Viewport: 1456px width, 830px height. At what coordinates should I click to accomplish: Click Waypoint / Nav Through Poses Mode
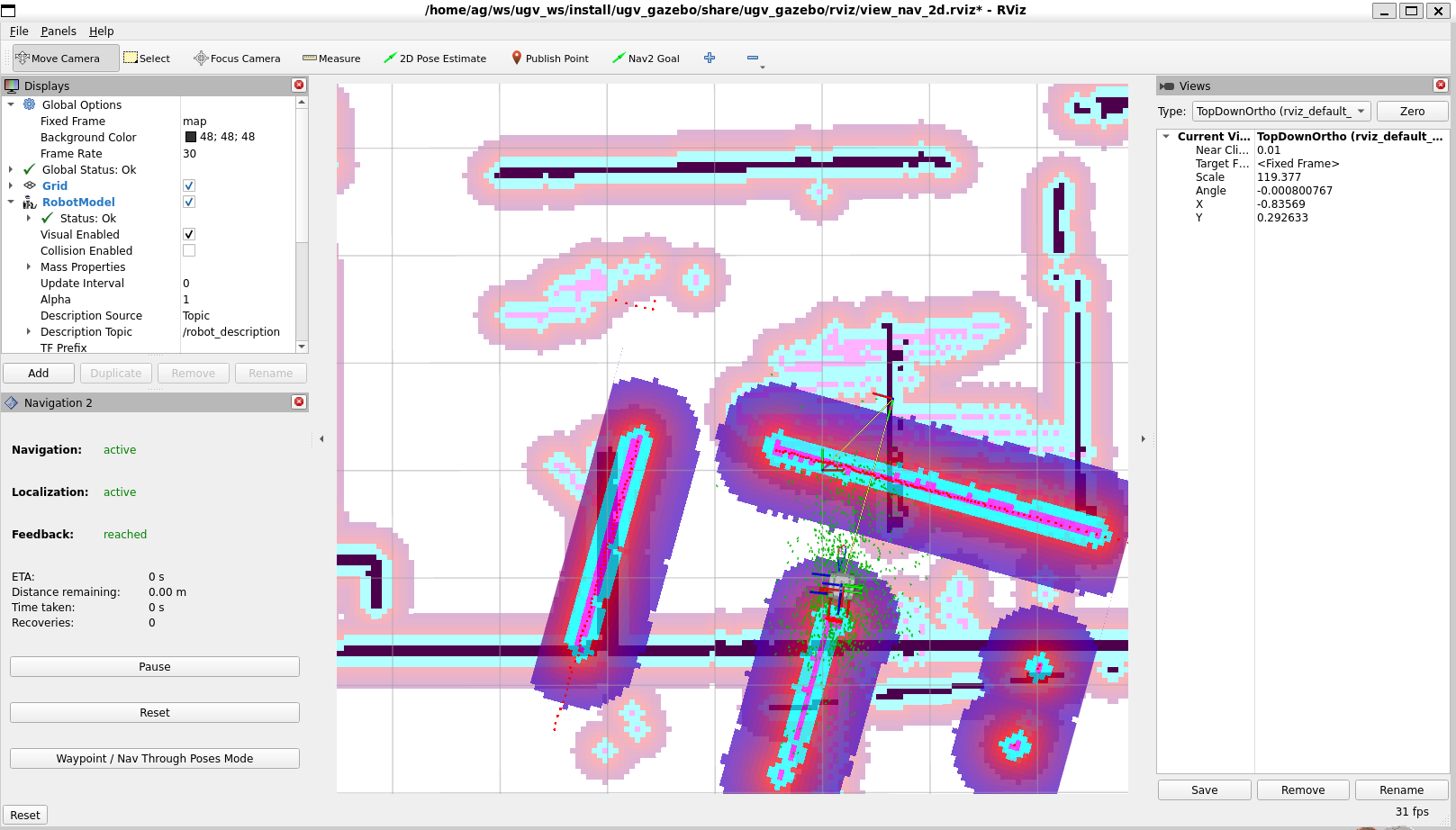coord(155,759)
